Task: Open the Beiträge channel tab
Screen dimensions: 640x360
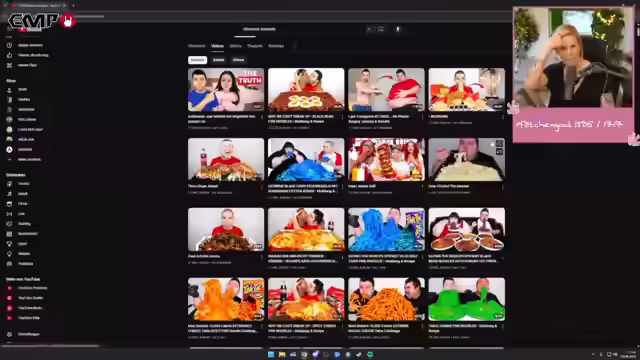Action: [x=276, y=46]
